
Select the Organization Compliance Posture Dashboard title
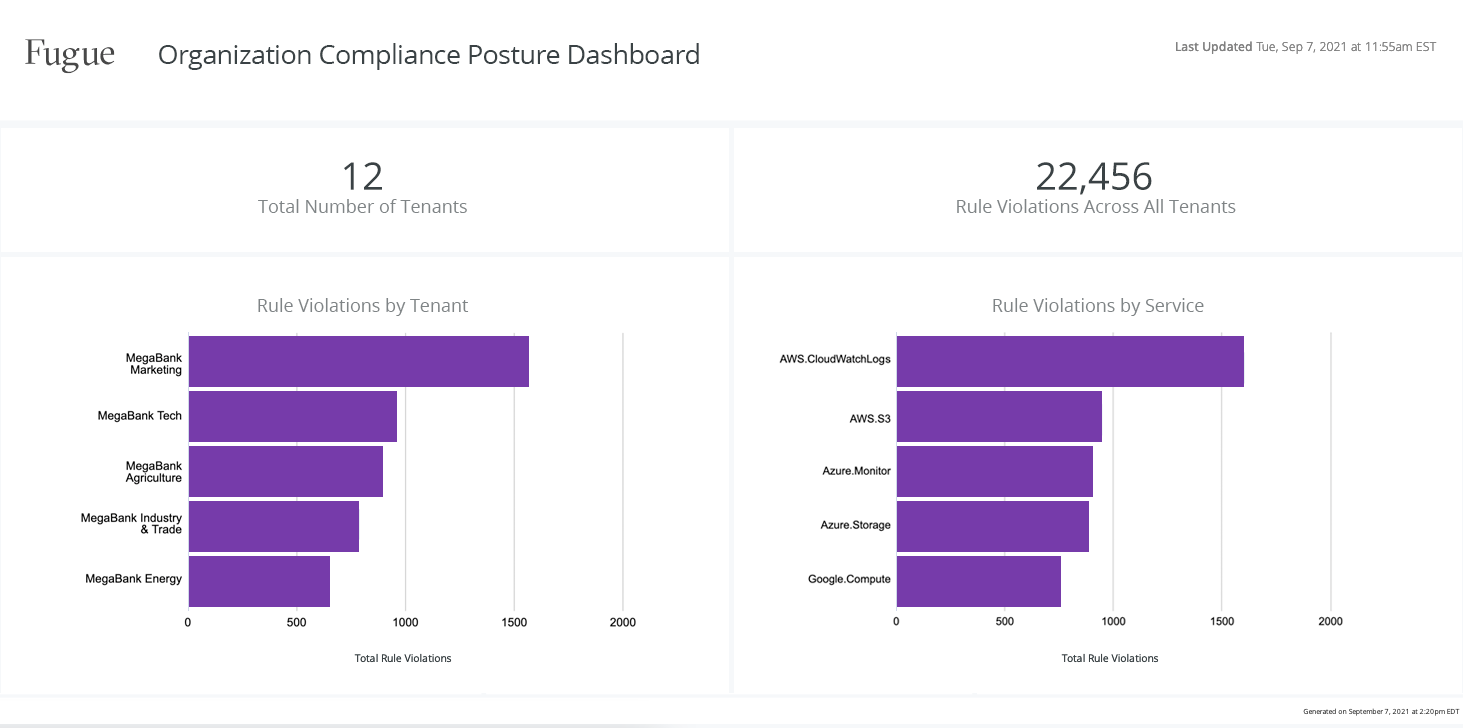(x=429, y=54)
